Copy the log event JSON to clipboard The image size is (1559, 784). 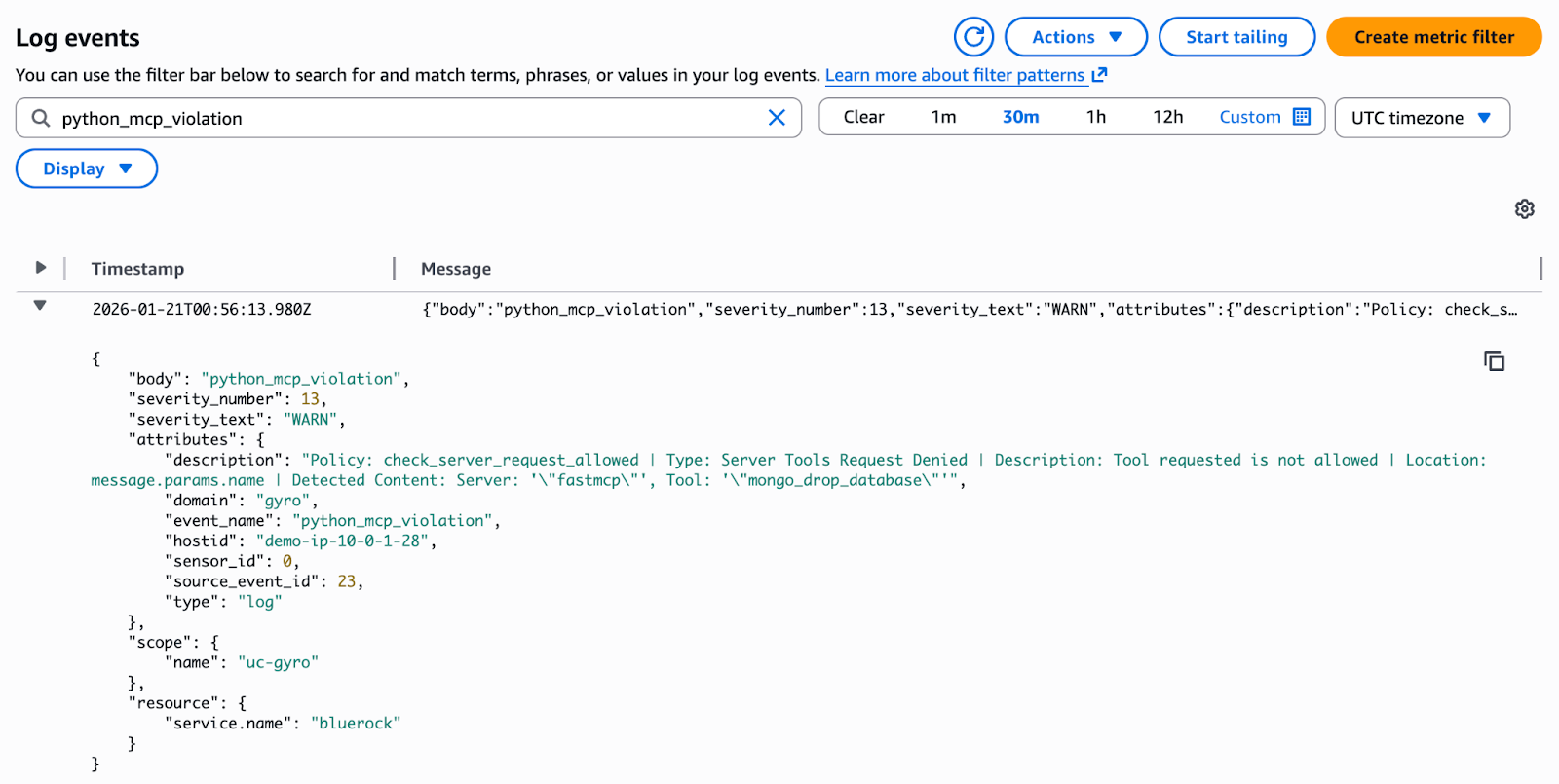pos(1494,361)
